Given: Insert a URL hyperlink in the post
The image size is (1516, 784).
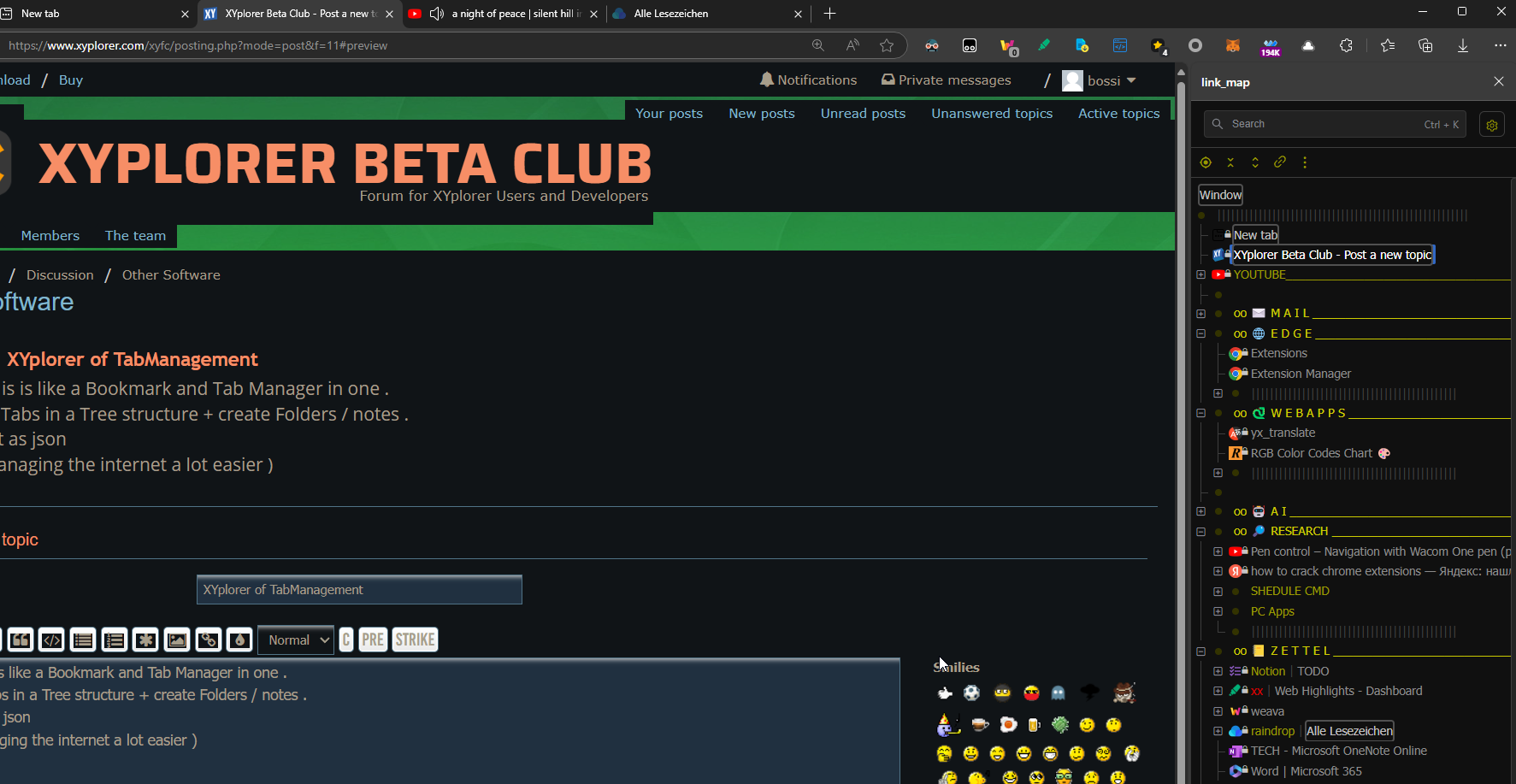Looking at the screenshot, I should click(x=208, y=640).
